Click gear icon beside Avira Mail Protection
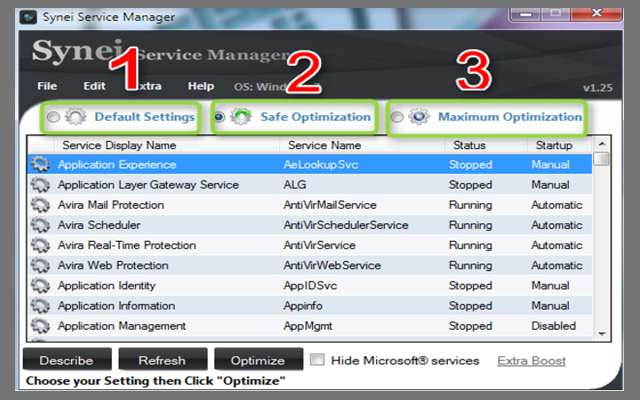Viewport: 640px width, 400px height. pos(40,205)
